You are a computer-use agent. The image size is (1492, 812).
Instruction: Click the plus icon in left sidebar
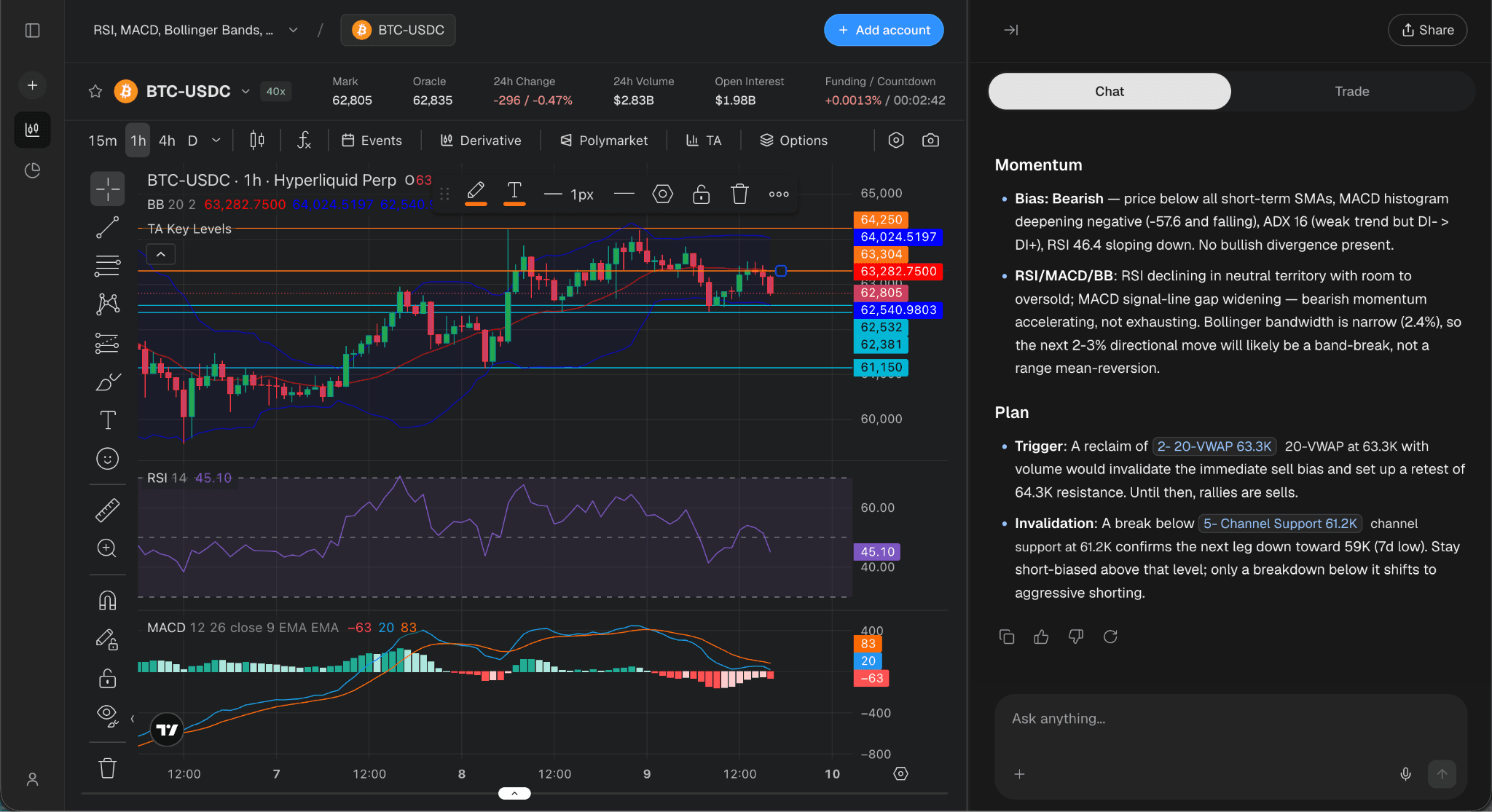pyautogui.click(x=32, y=85)
